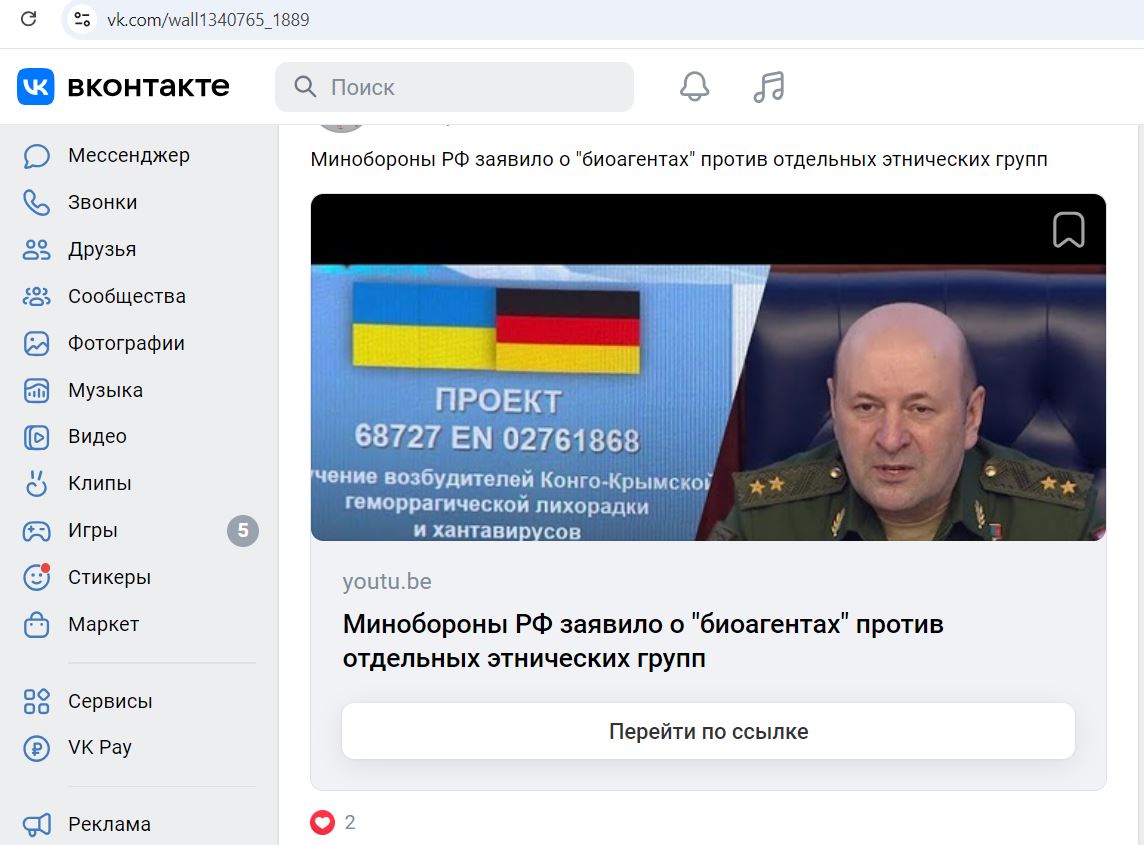Click the Клипы sidebar icon
The width and height of the screenshot is (1144, 845).
pos(36,483)
